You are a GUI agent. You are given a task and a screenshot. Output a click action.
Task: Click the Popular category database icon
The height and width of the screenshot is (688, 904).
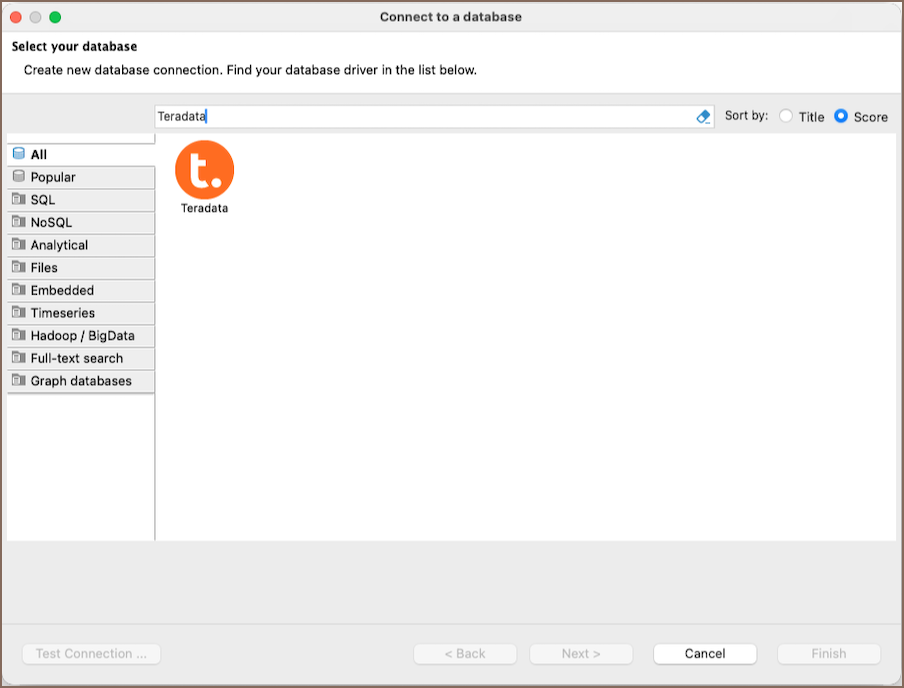[19, 177]
